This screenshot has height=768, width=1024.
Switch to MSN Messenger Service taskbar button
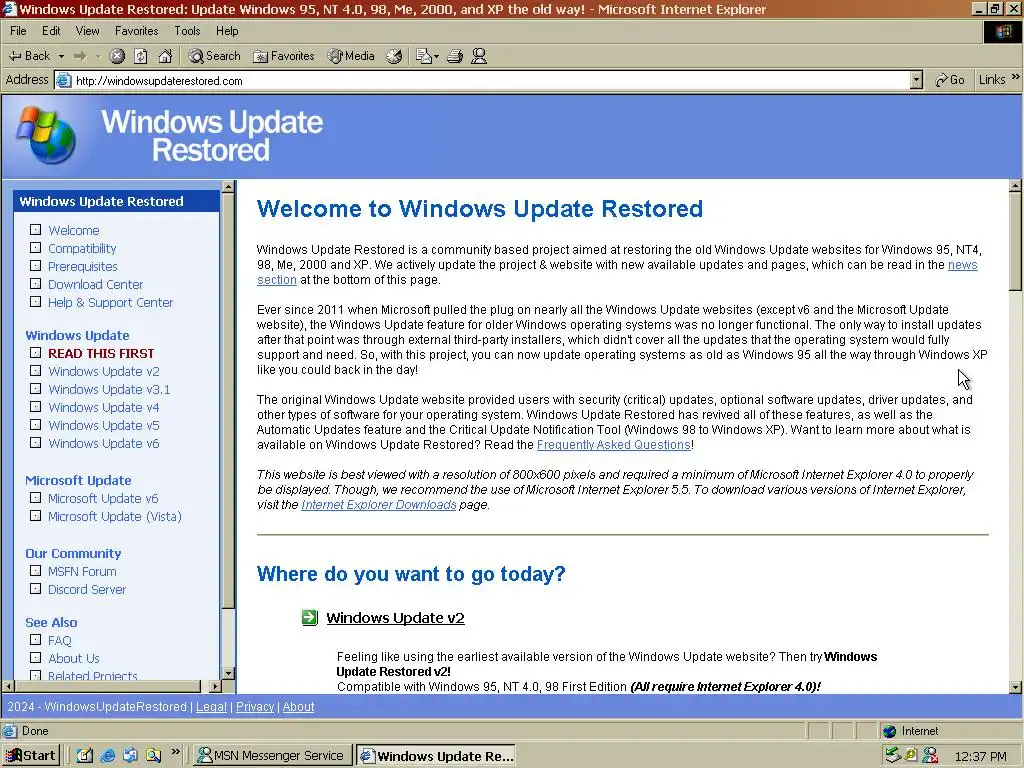[272, 756]
